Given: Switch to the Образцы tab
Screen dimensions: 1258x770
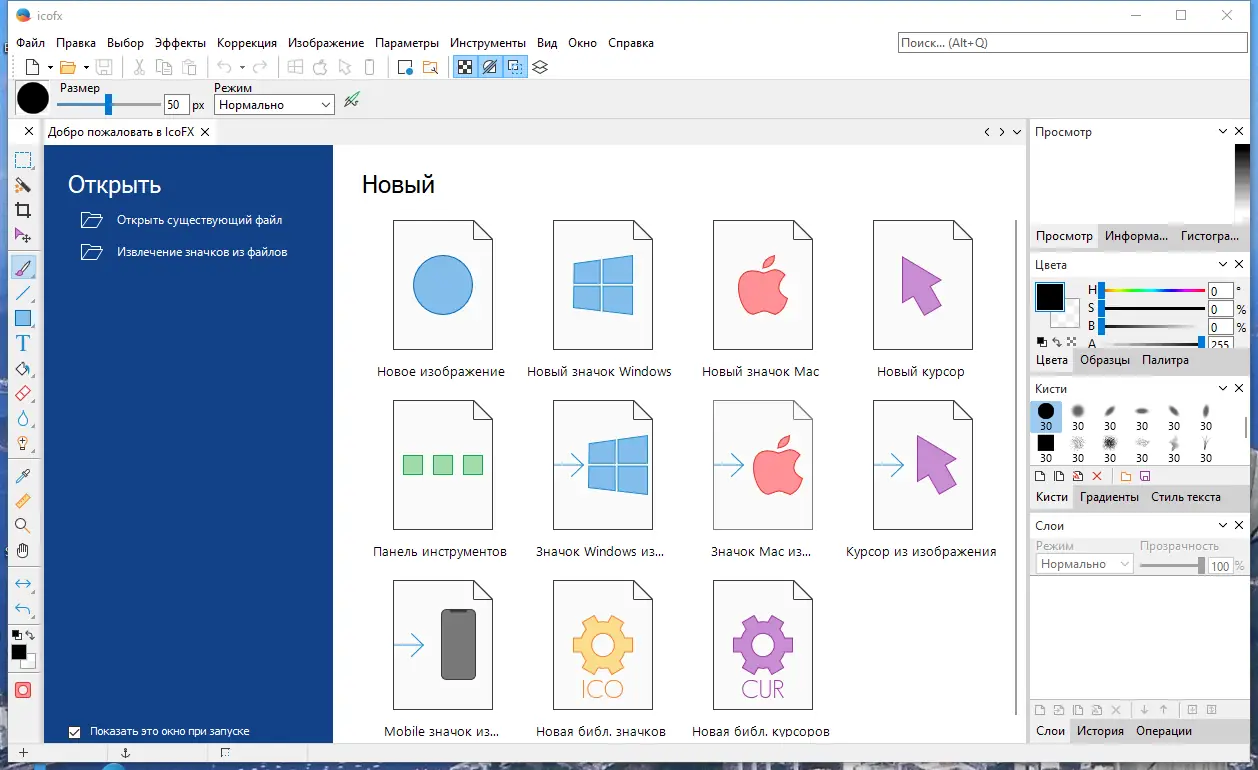Looking at the screenshot, I should click(x=1105, y=360).
